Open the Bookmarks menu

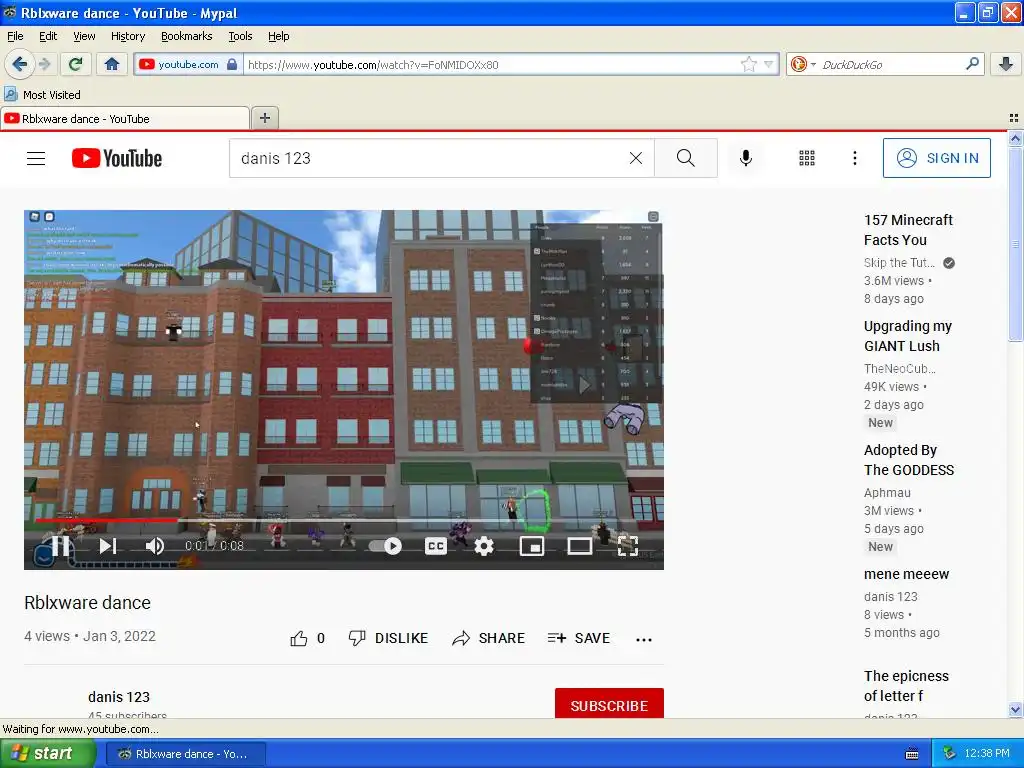tap(186, 36)
